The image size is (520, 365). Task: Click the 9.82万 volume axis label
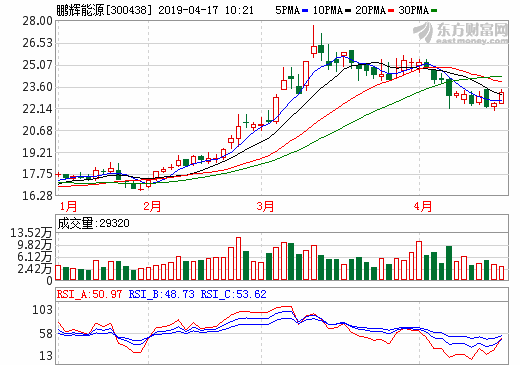[35, 245]
